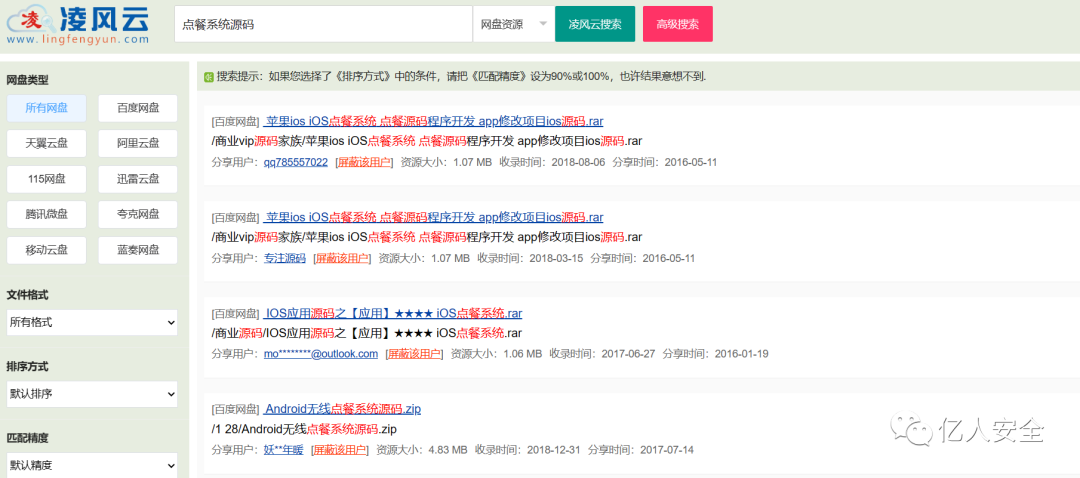This screenshot has width=1080, height=478.
Task: Click the 文件格式 section heading
Action: (x=28, y=295)
